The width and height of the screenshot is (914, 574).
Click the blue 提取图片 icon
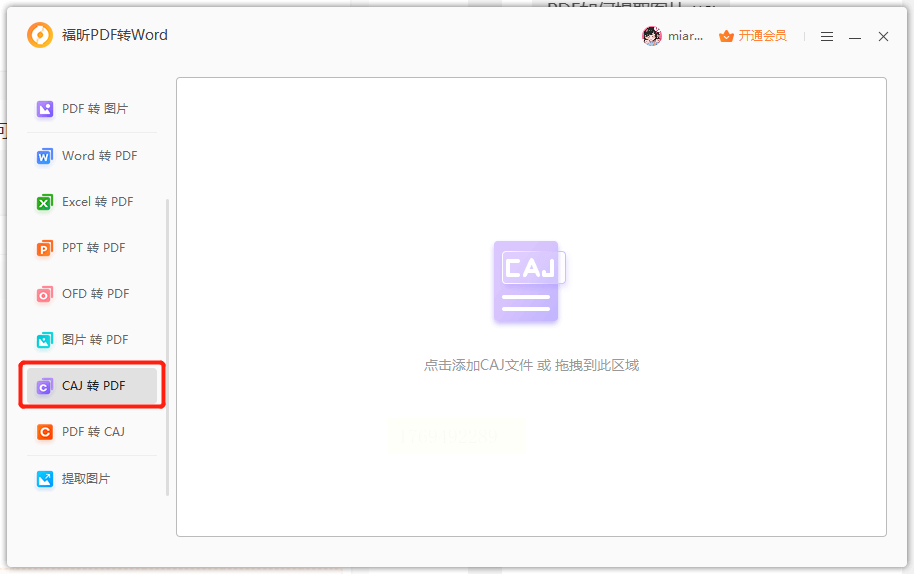44,479
